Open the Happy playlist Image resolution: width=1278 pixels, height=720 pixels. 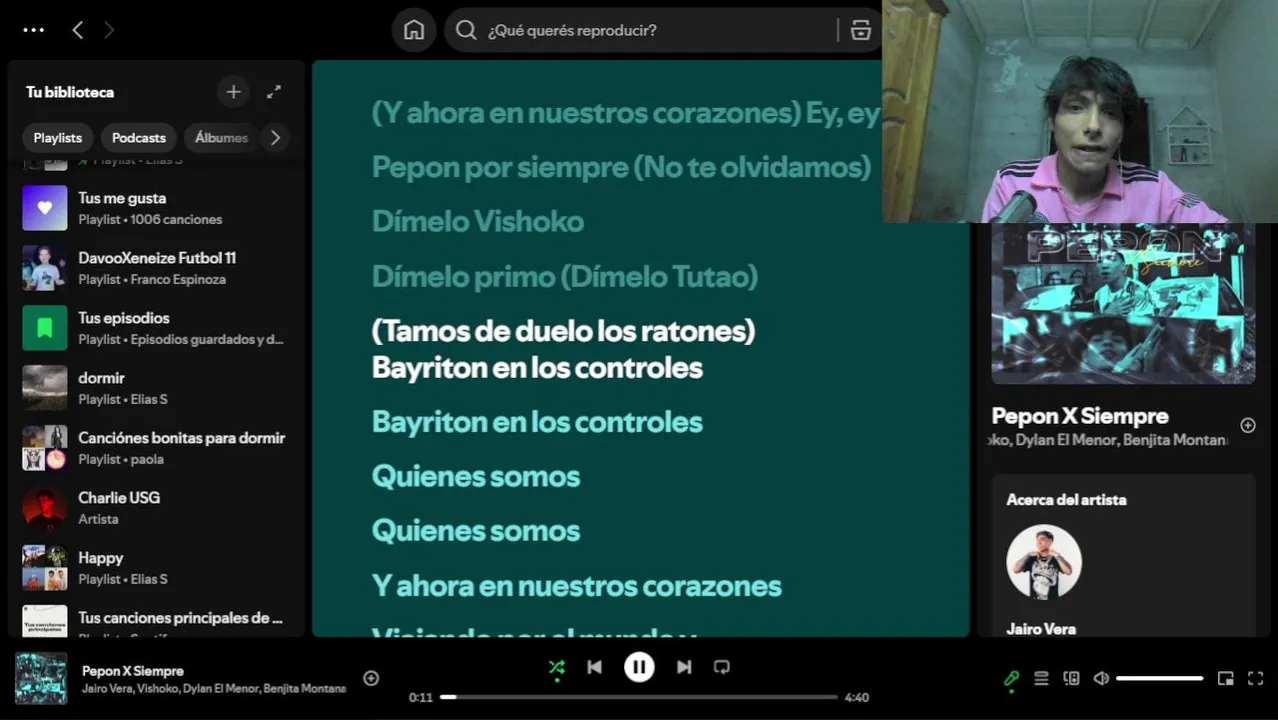point(156,568)
